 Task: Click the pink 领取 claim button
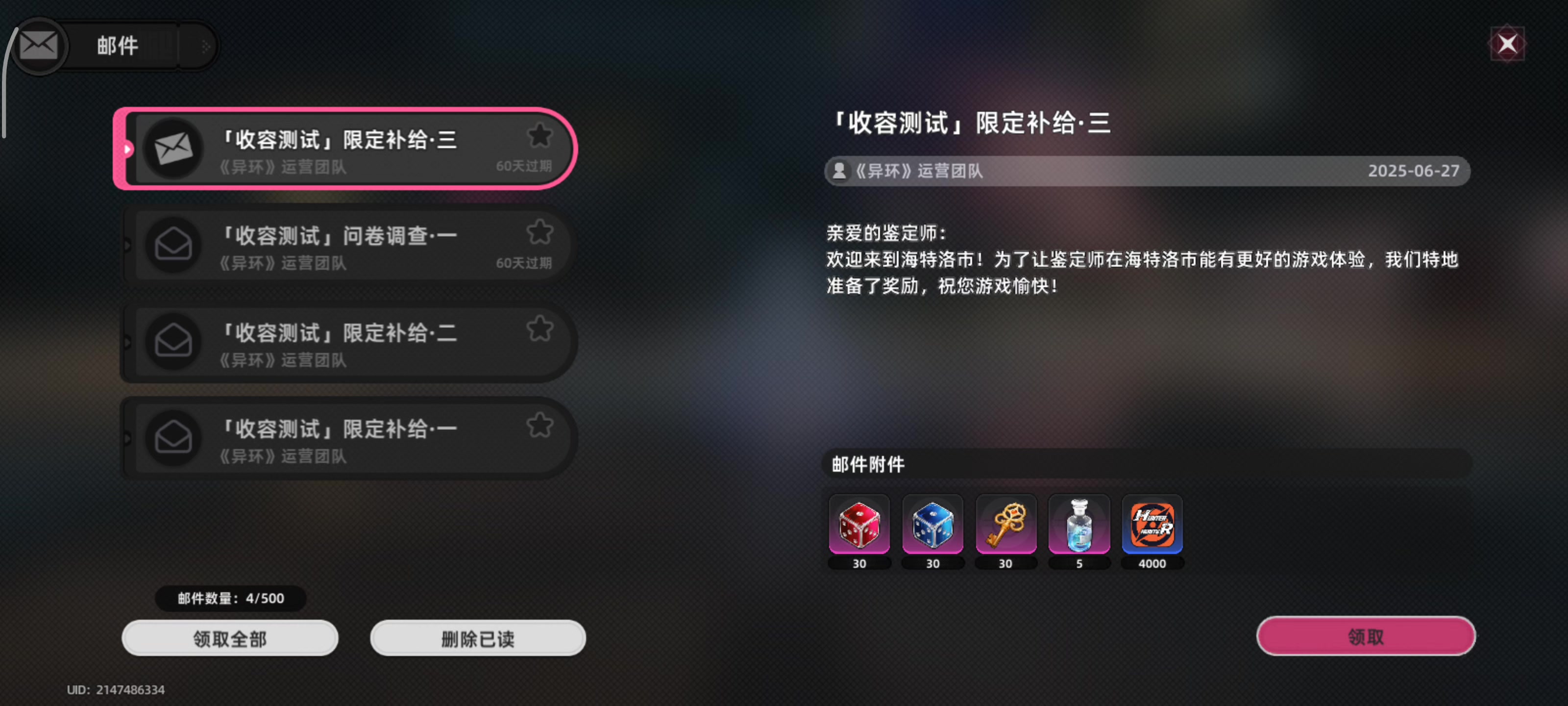(x=1366, y=636)
